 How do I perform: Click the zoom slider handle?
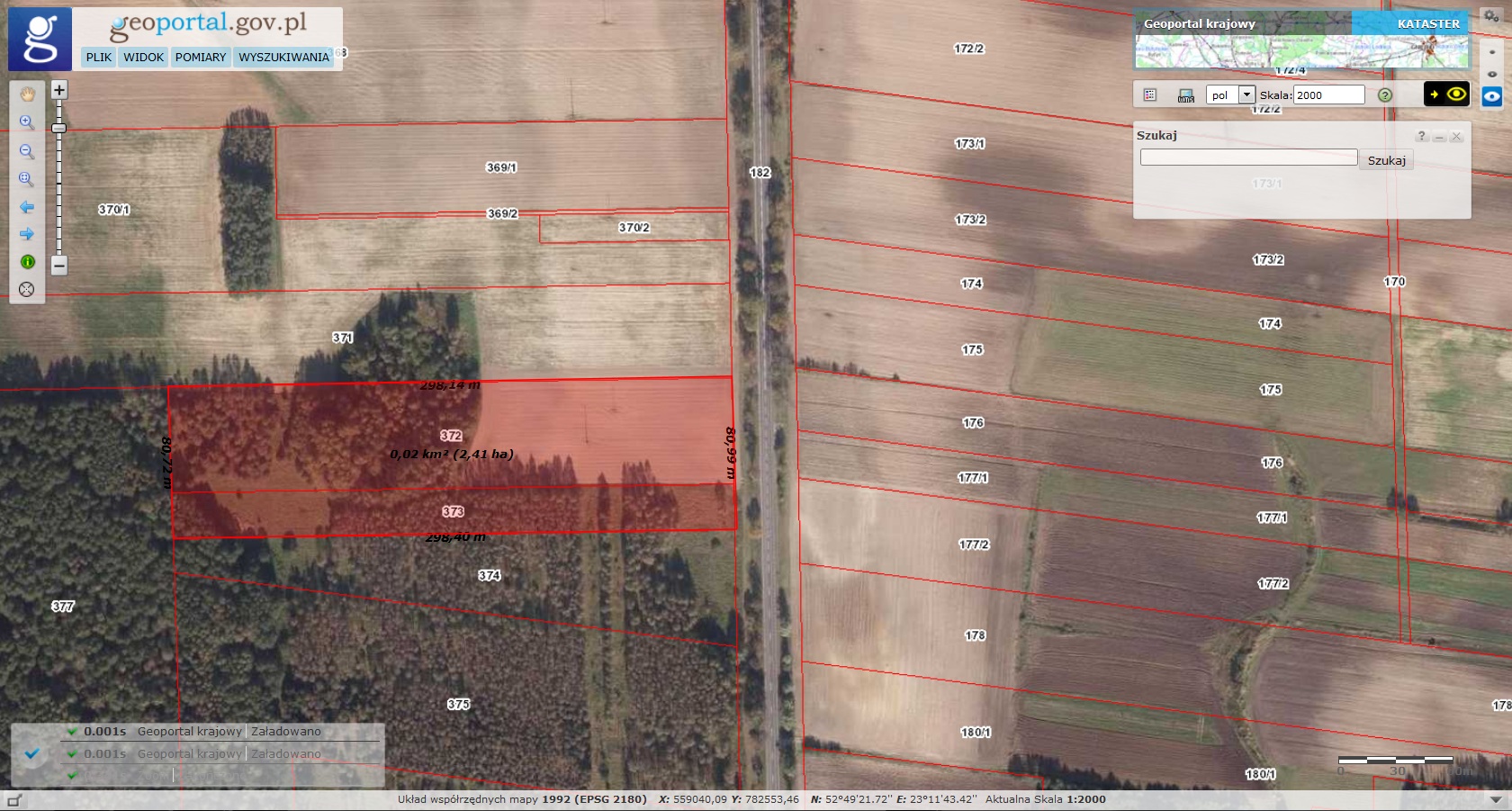[59, 129]
